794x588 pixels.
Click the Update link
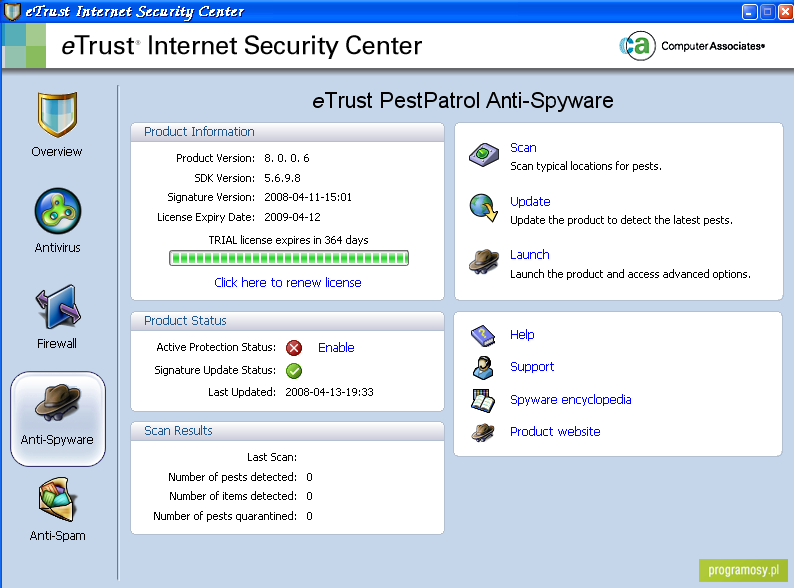pyautogui.click(x=530, y=202)
